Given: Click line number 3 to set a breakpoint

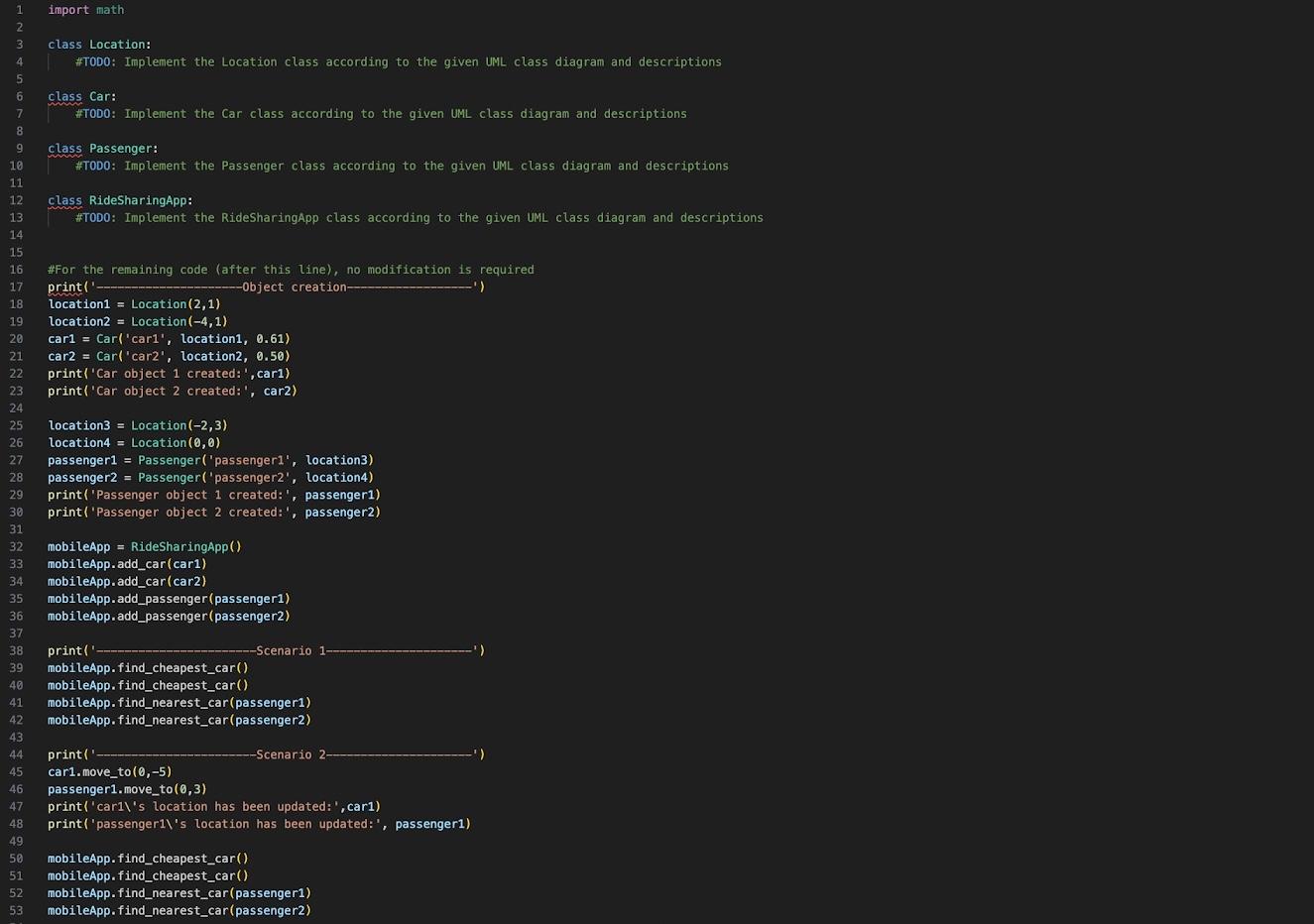Looking at the screenshot, I should pos(18,44).
